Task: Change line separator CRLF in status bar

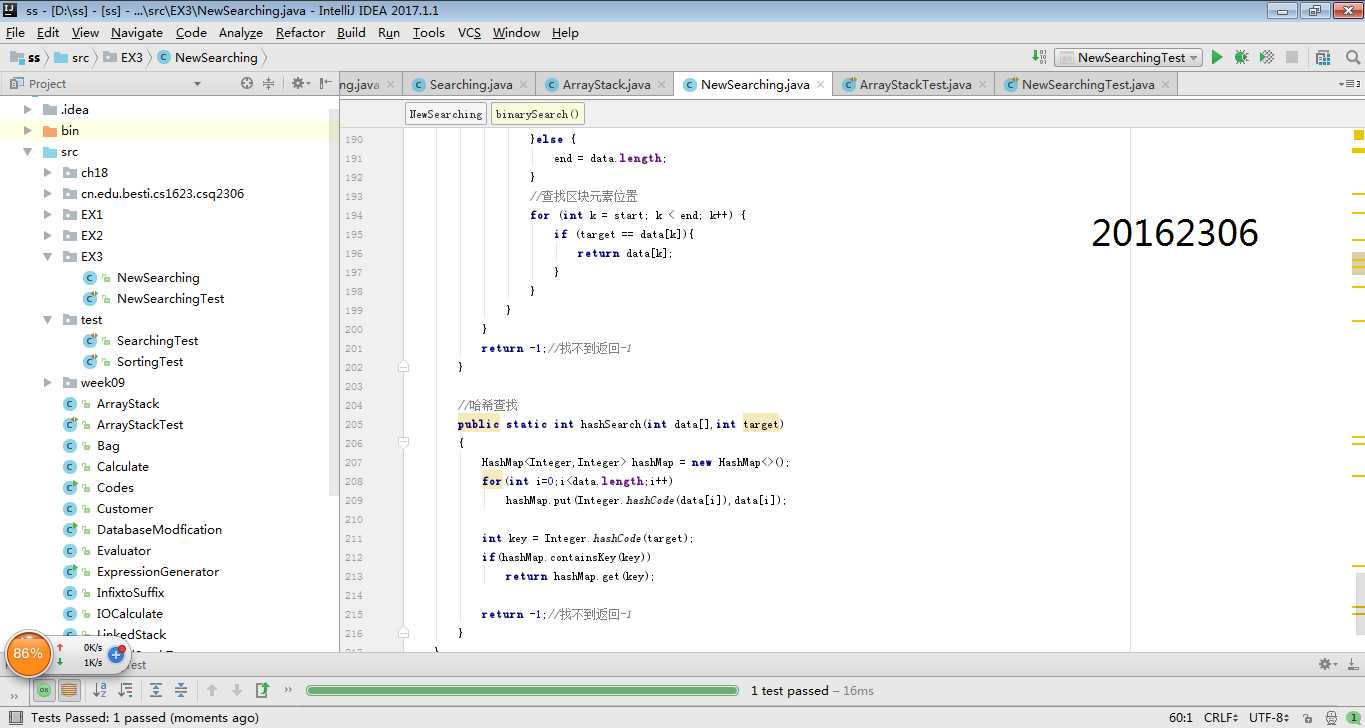Action: click(x=1221, y=717)
